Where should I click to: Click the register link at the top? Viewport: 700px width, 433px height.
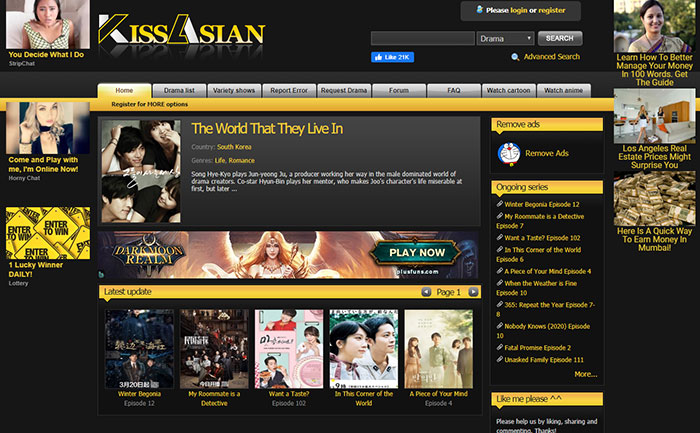pos(551,10)
